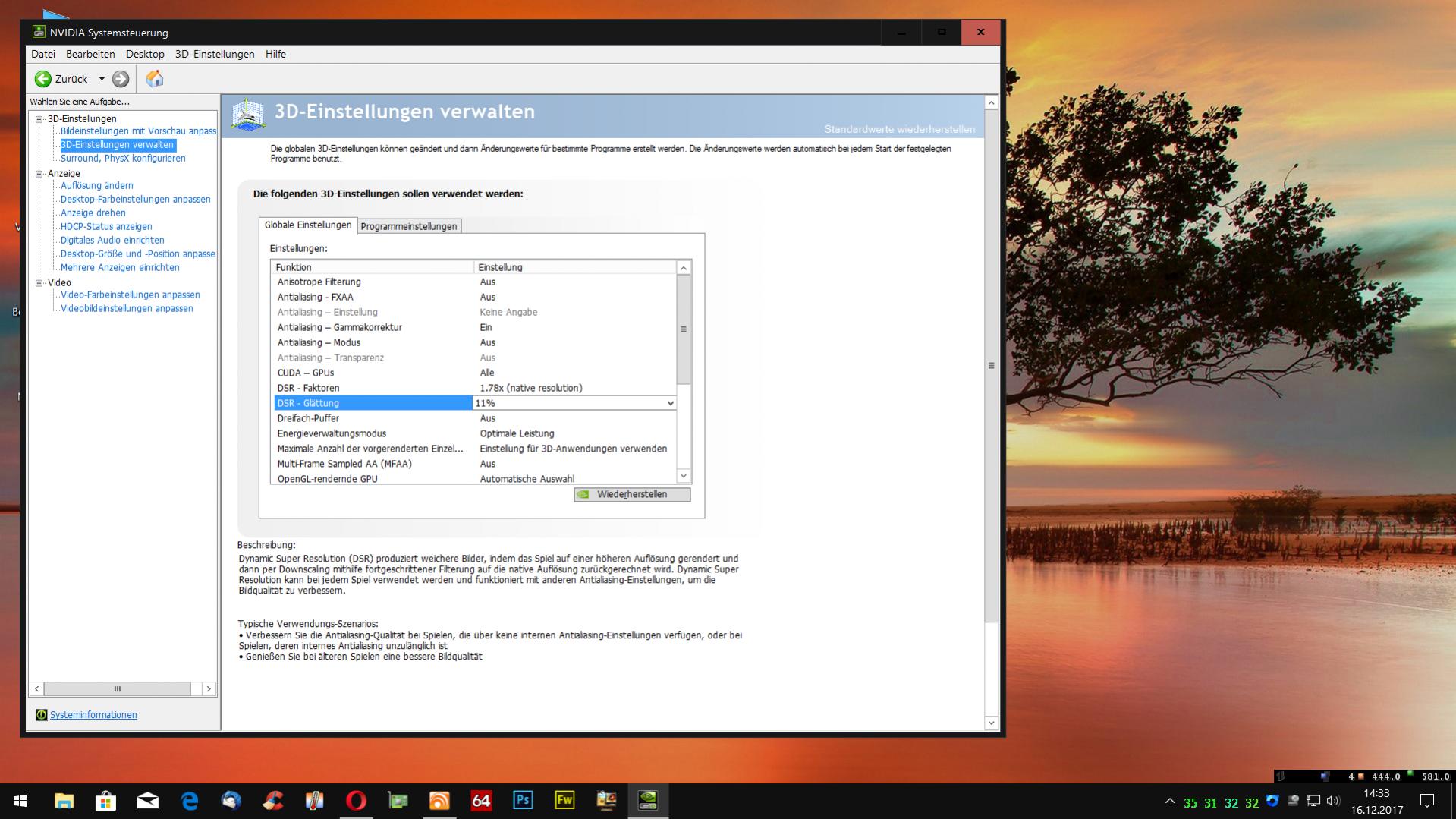
Task: Open the Windows Start menu
Action: [20, 801]
